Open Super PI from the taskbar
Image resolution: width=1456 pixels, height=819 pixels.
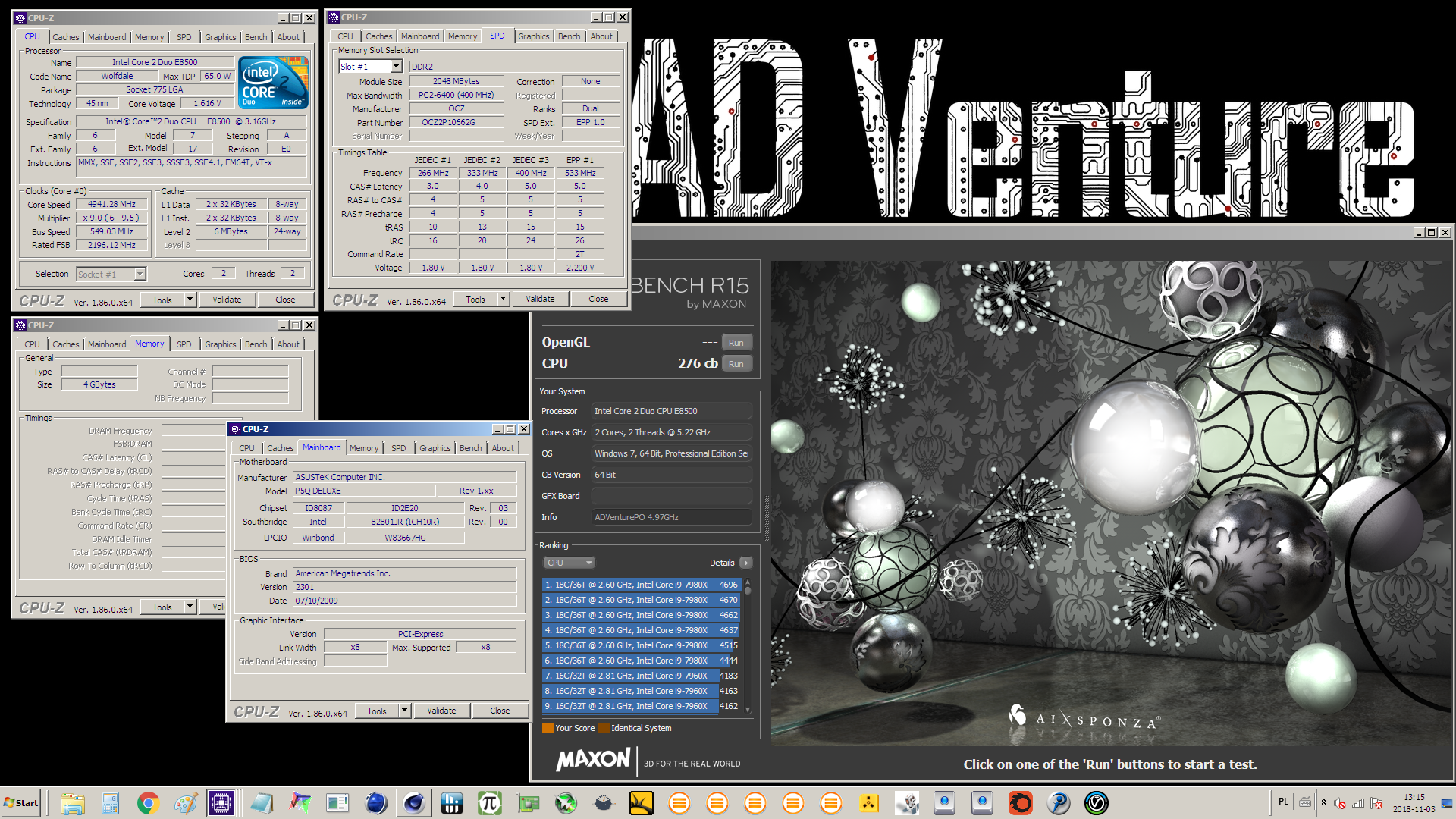pos(490,803)
